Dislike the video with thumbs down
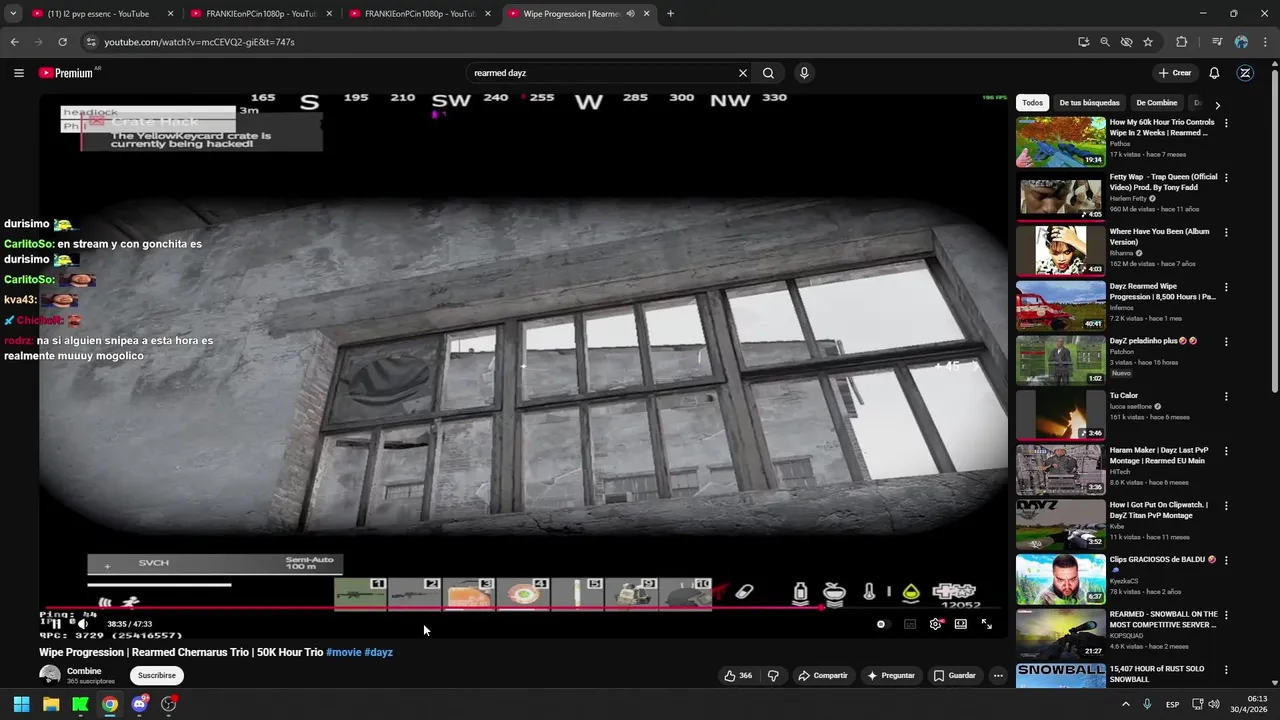 coord(773,676)
